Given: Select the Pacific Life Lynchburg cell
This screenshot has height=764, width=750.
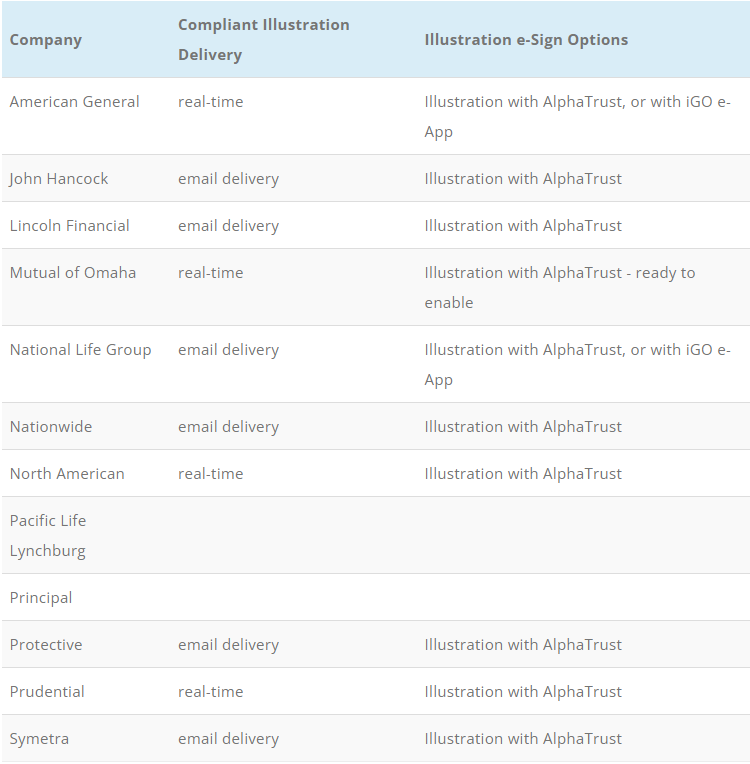Looking at the screenshot, I should (x=48, y=535).
